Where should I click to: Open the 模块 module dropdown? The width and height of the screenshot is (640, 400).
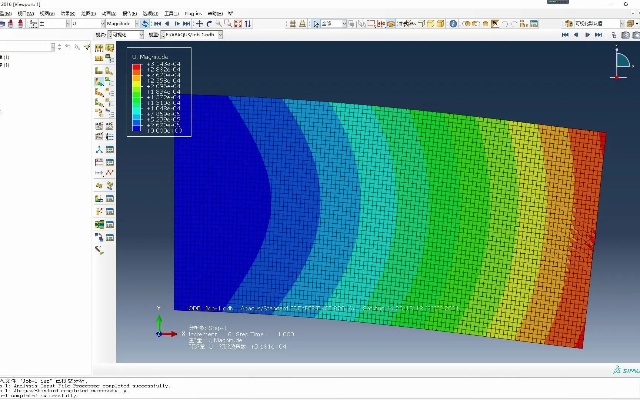click(126, 35)
